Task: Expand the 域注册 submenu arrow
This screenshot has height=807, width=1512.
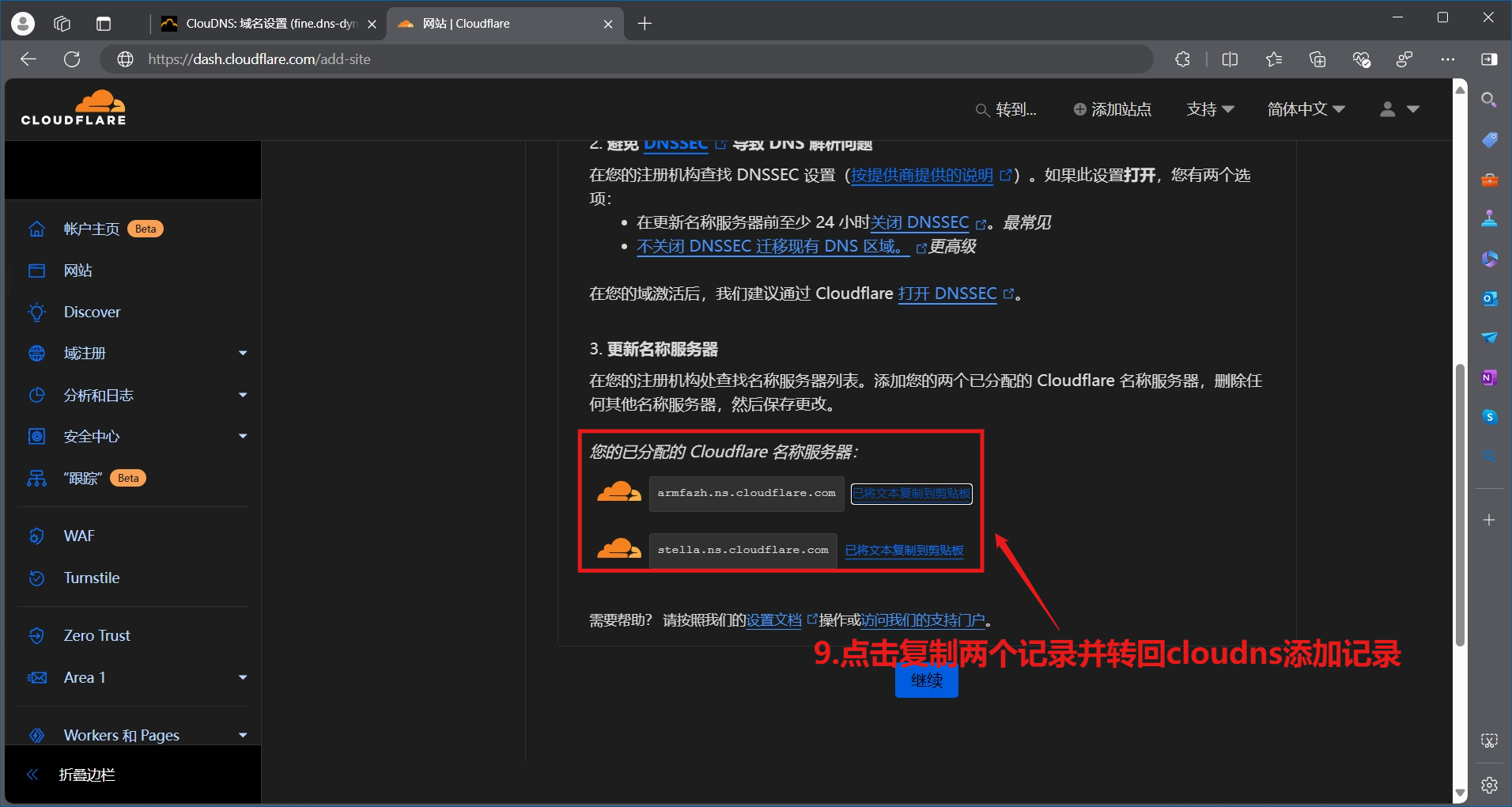Action: tap(243, 353)
